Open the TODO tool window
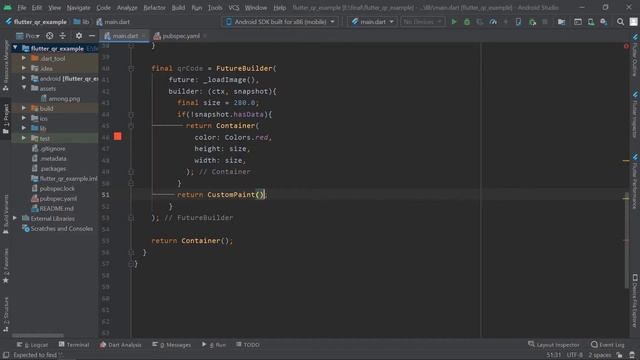 pyautogui.click(x=248, y=345)
